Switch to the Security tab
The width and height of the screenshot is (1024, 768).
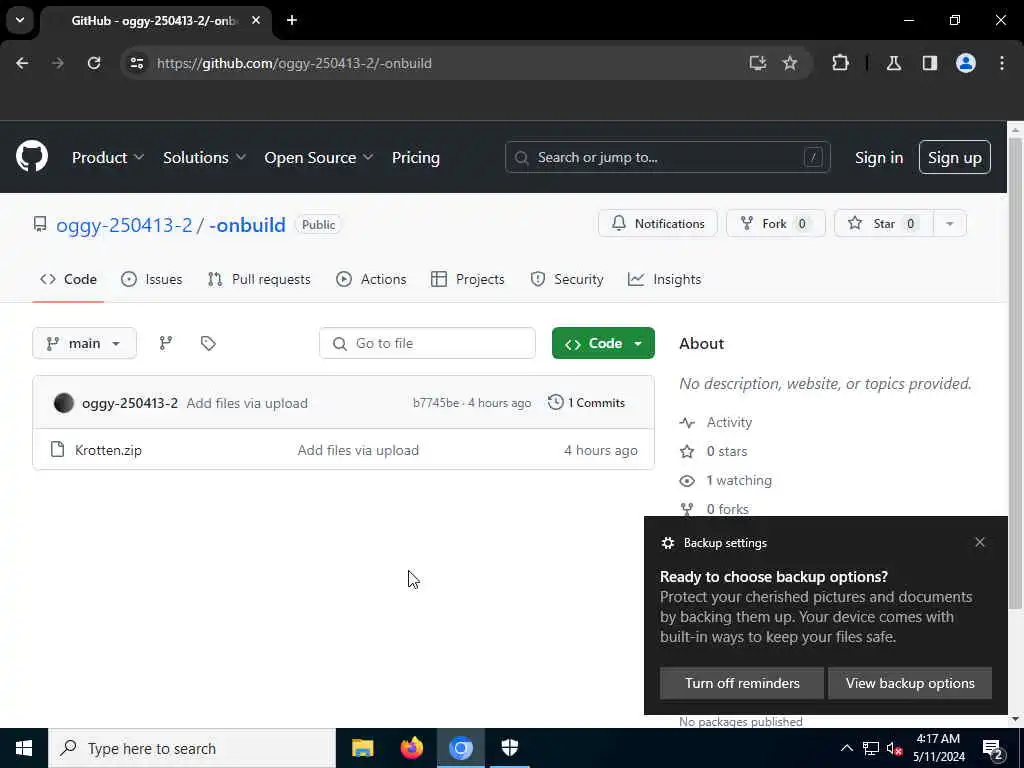click(567, 279)
